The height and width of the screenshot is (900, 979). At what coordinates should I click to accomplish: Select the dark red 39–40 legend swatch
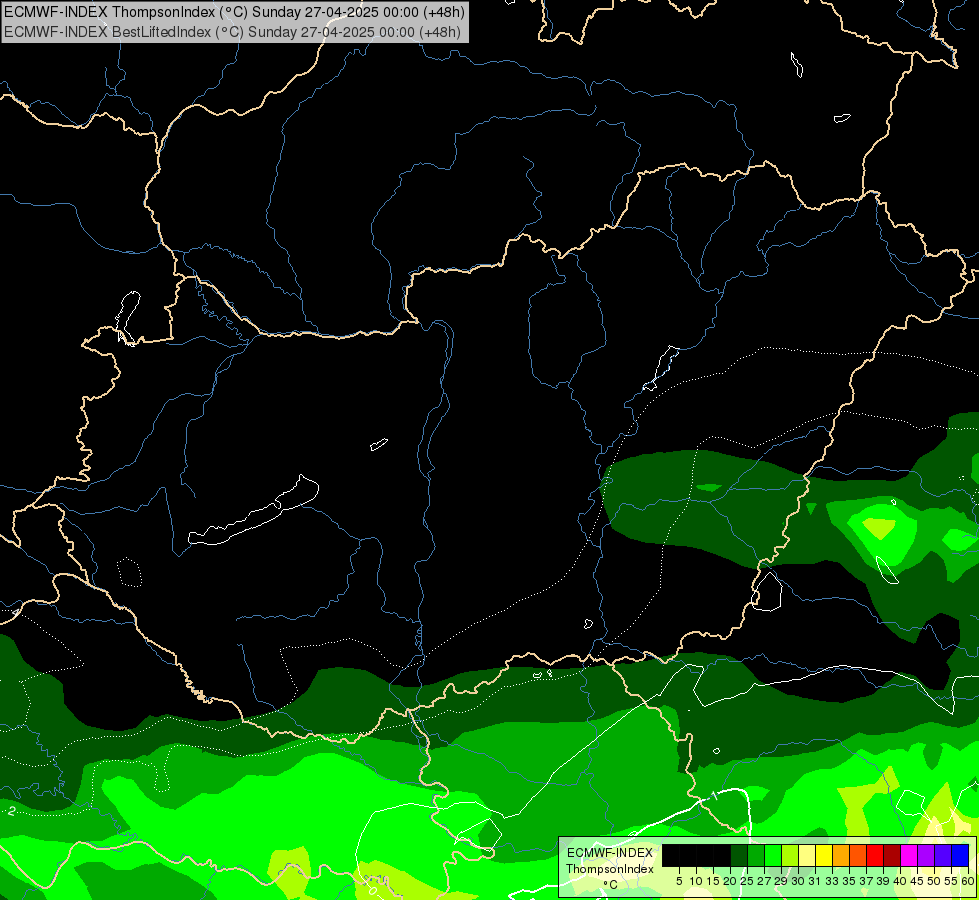pos(892,856)
